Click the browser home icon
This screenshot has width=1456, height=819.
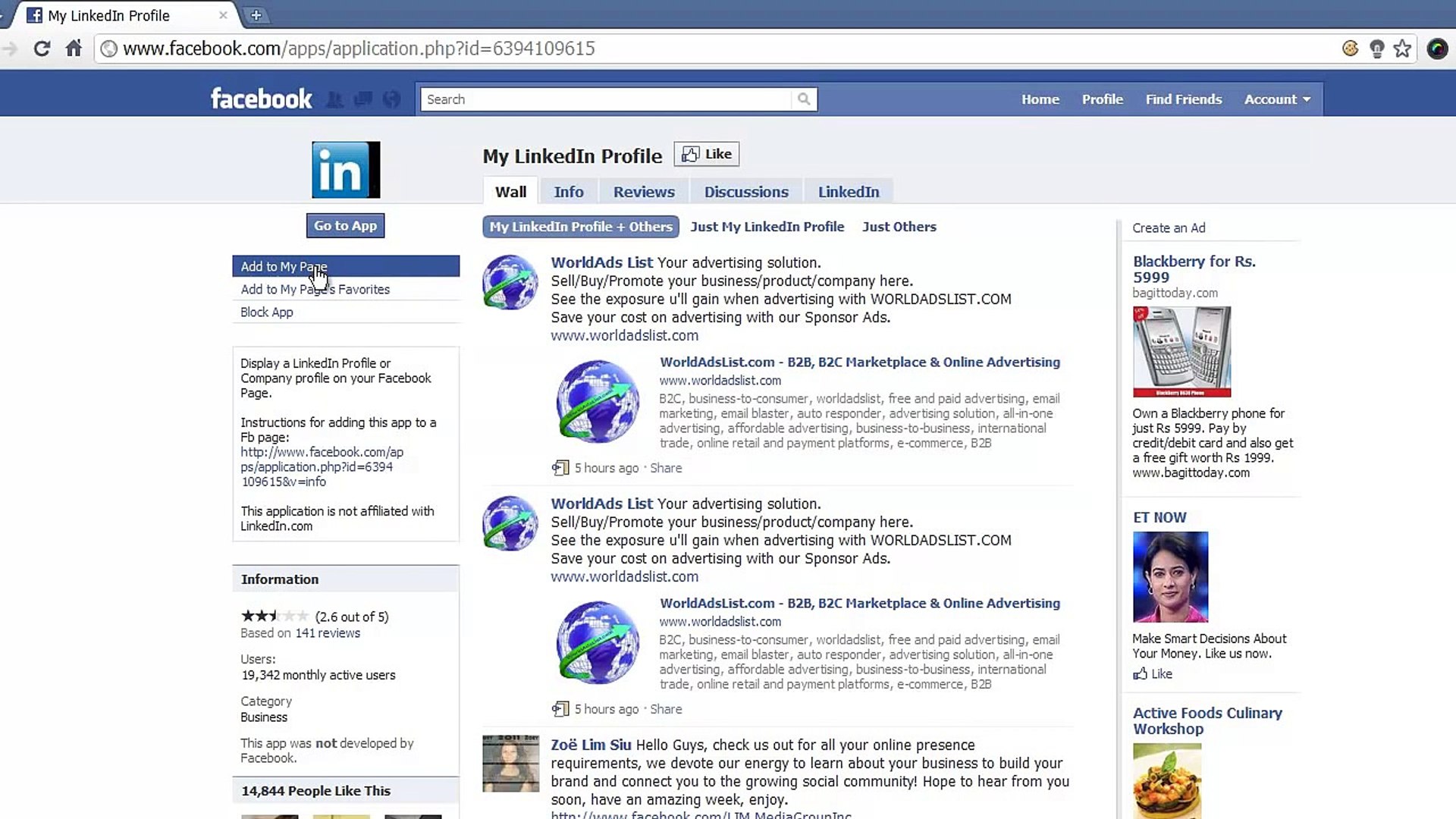pyautogui.click(x=74, y=49)
